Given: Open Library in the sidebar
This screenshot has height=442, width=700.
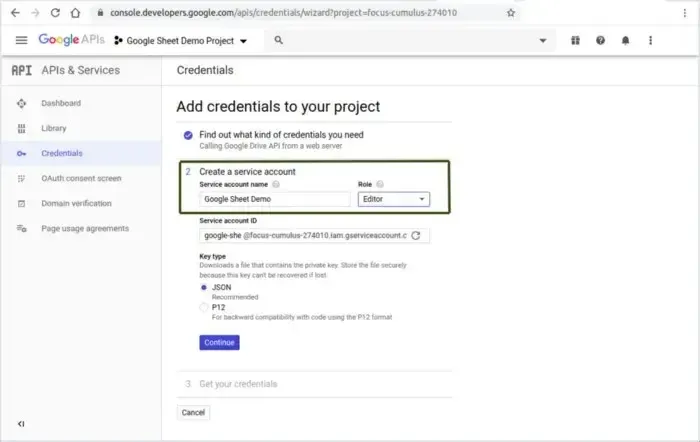Looking at the screenshot, I should tap(54, 128).
